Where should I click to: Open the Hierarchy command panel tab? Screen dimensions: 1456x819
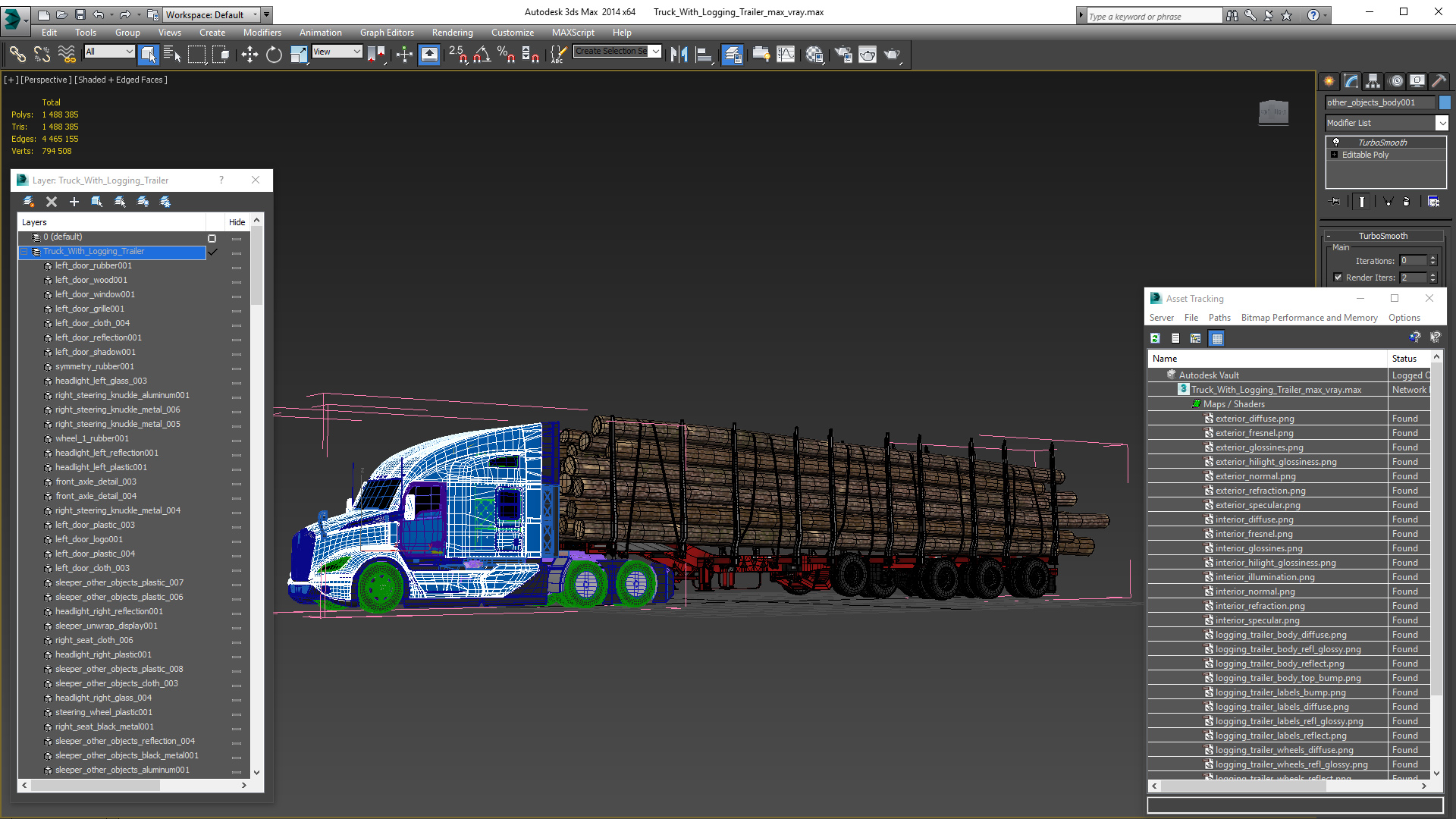click(1373, 81)
